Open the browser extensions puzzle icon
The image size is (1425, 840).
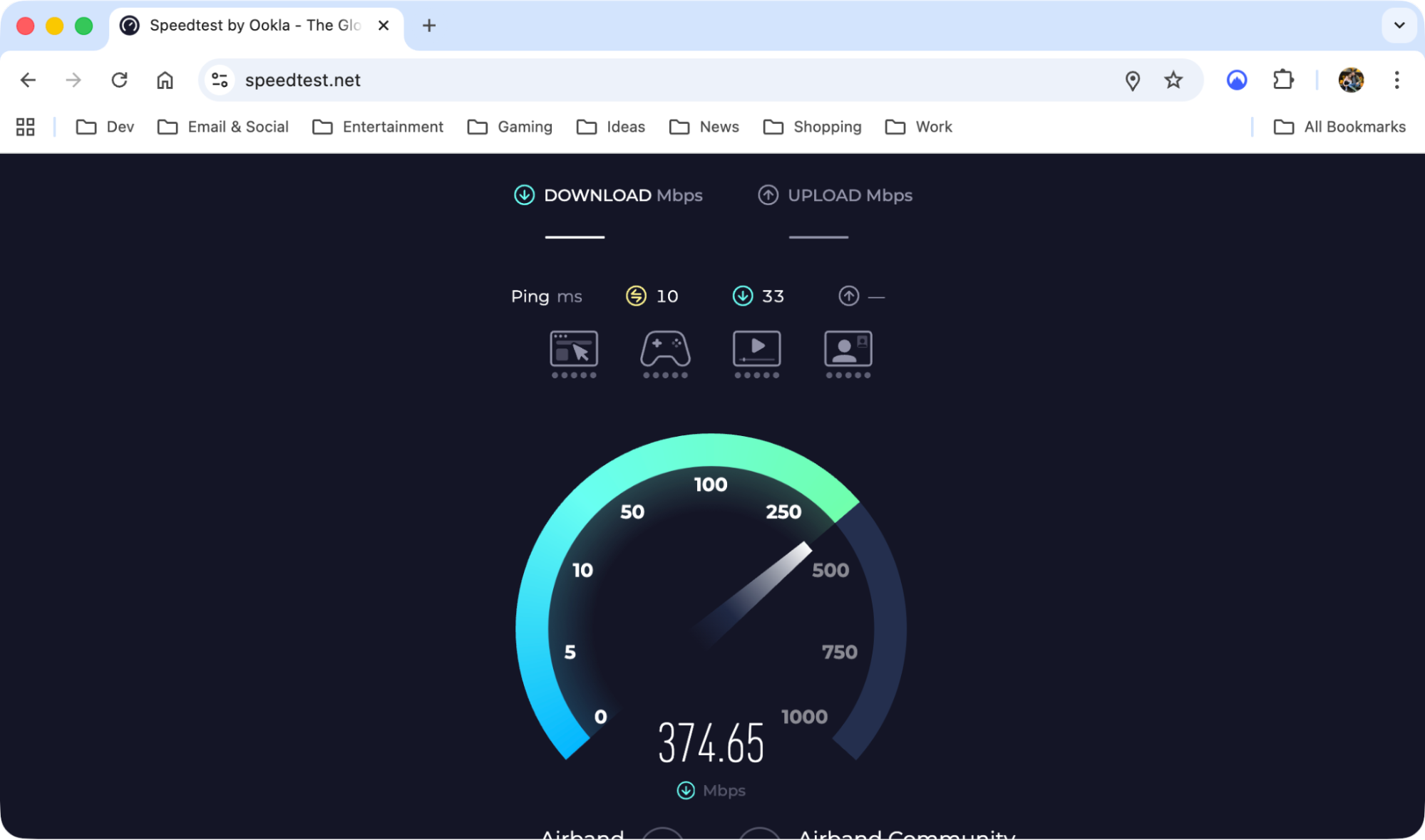tap(1282, 80)
